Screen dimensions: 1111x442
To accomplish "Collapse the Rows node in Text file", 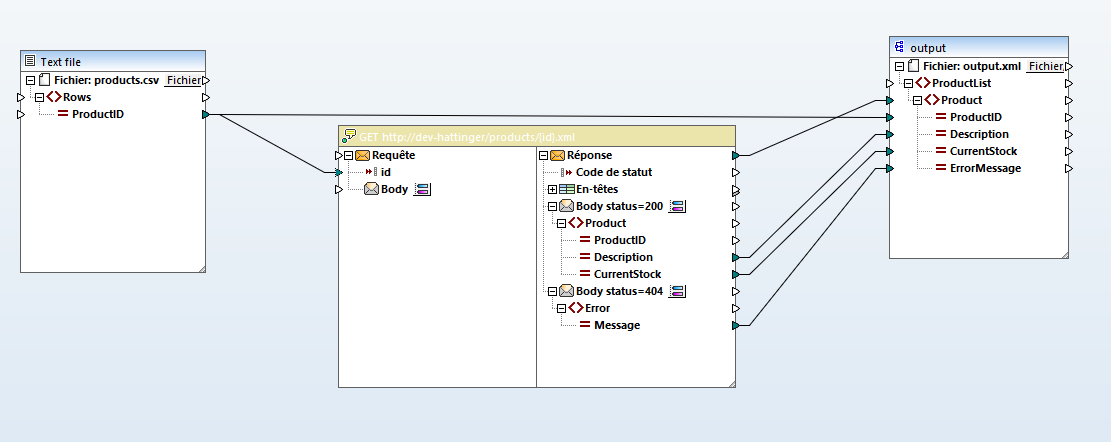I will point(39,97).
